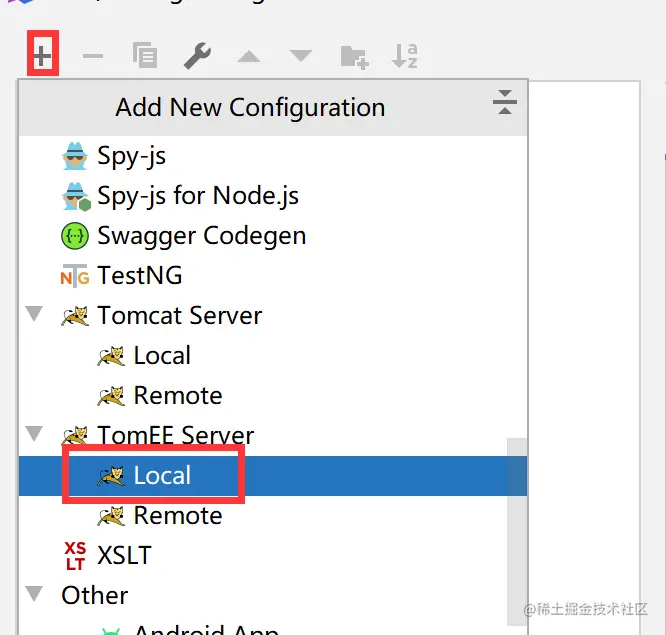Viewport: 666px width, 635px height.
Task: Choose Remote under Tomcat Server
Action: [x=273, y=395]
